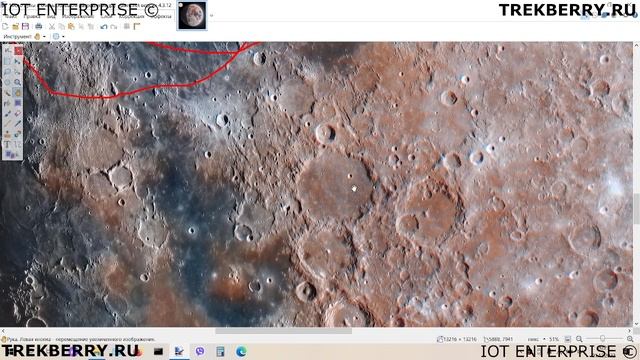Crop to selection with the toolbar icon
This screenshot has height=360, width=640.
(x=81, y=27)
